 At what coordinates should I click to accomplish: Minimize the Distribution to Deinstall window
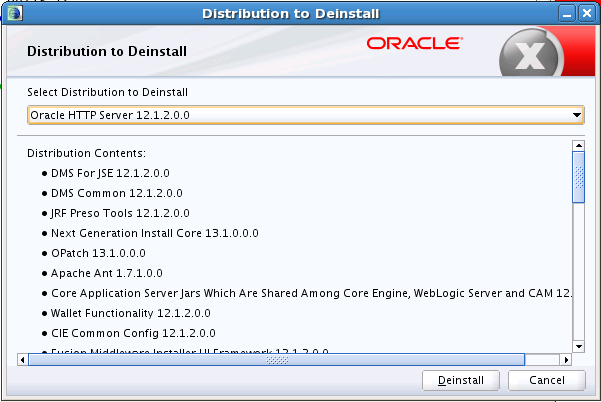[567, 14]
